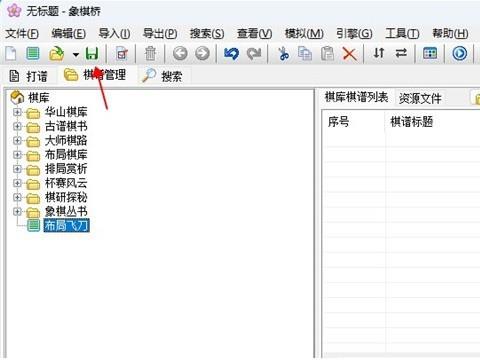Click the green save disk icon
Image resolution: width=480 pixels, height=360 pixels.
92,54
